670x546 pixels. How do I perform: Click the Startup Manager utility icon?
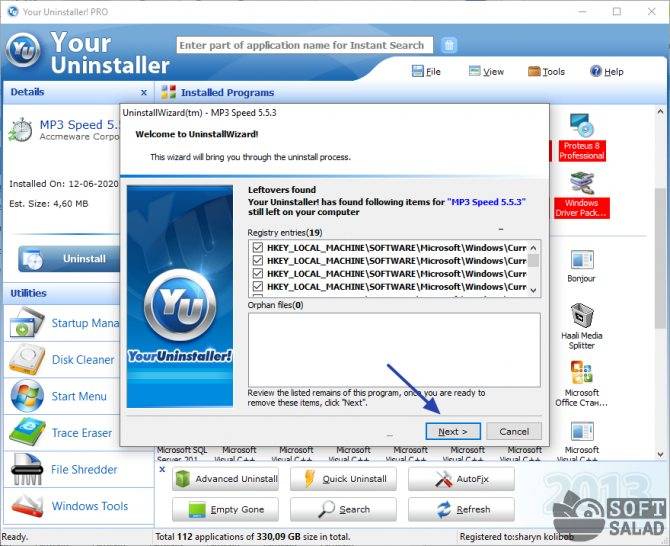pyautogui.click(x=26, y=323)
